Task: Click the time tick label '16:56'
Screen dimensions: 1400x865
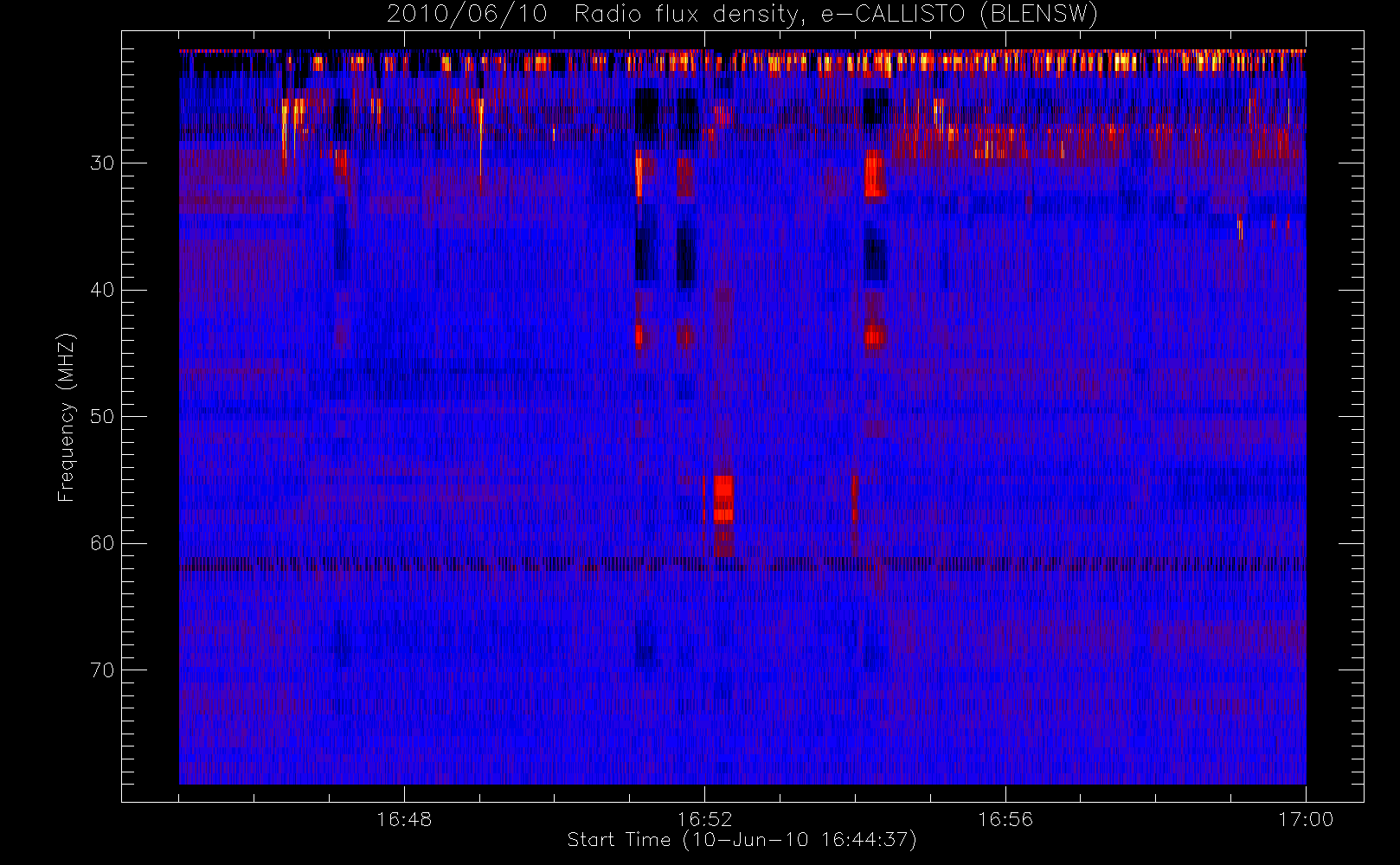Action: pyautogui.click(x=1005, y=819)
